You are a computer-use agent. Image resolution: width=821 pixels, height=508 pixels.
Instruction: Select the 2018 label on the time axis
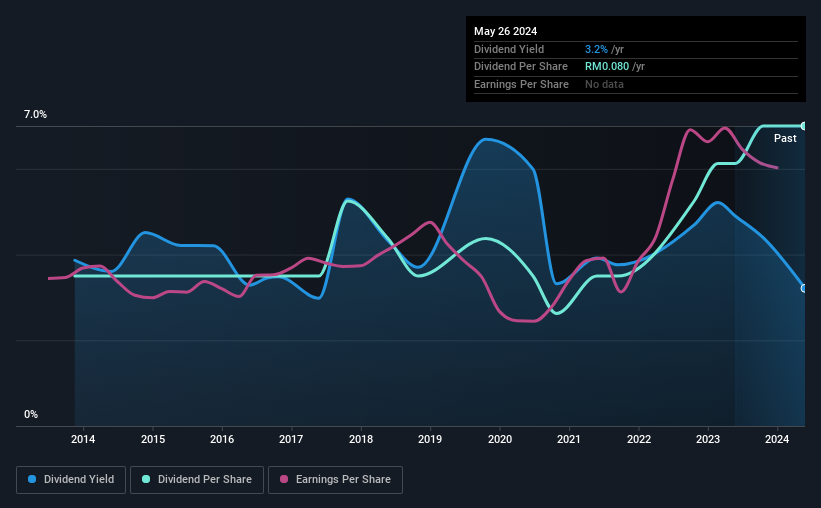361,439
